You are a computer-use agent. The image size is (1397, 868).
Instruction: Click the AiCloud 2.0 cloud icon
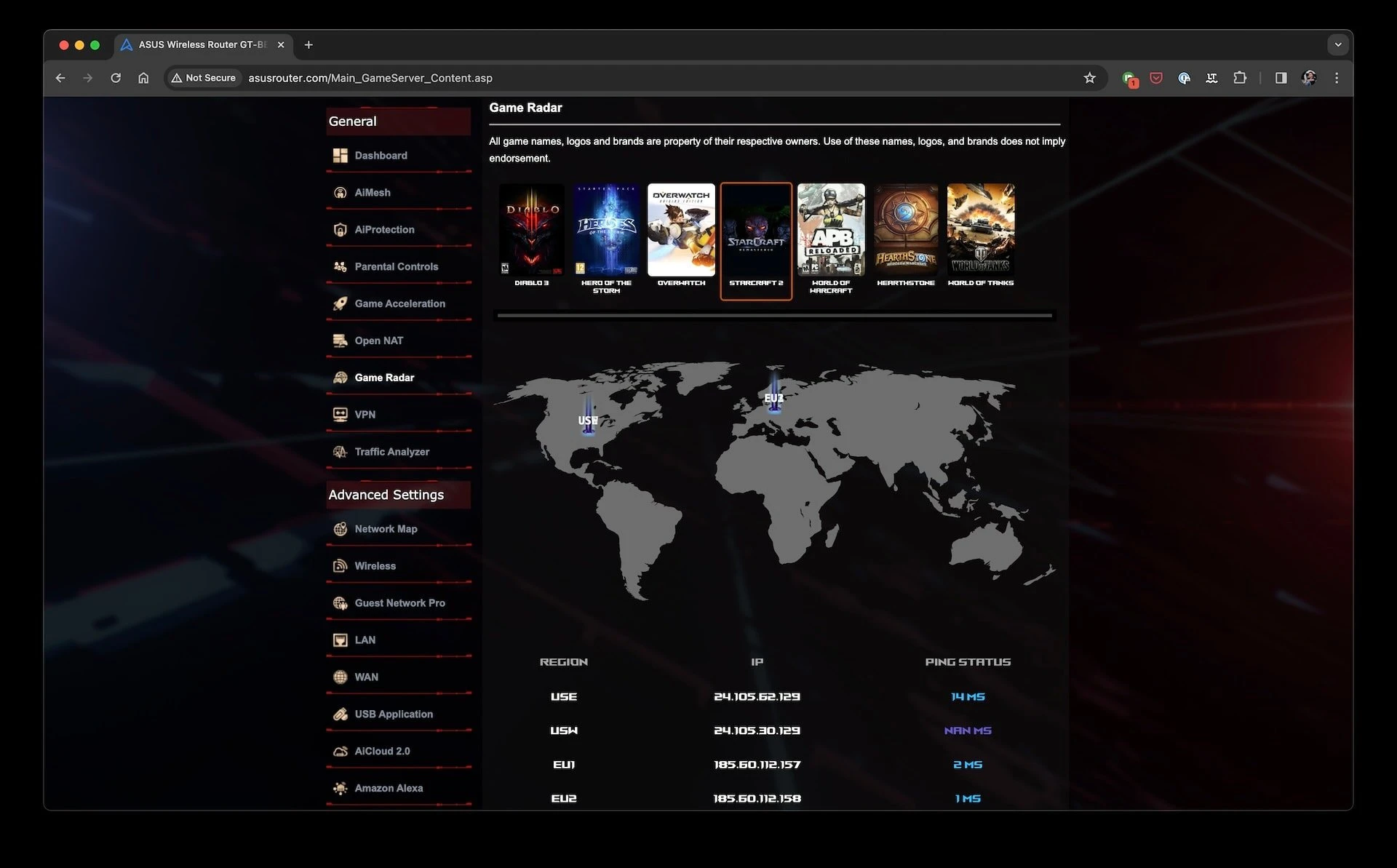click(x=340, y=752)
